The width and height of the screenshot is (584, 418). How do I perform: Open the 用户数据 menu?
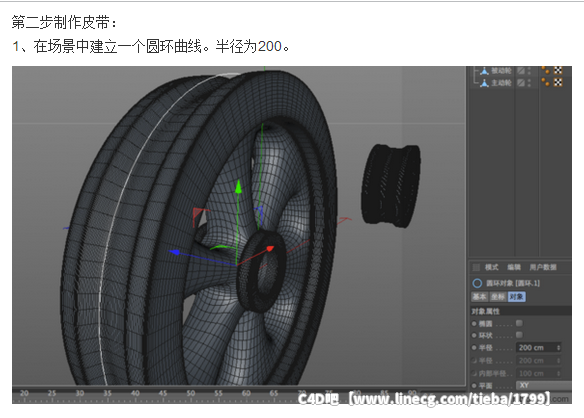(x=543, y=267)
